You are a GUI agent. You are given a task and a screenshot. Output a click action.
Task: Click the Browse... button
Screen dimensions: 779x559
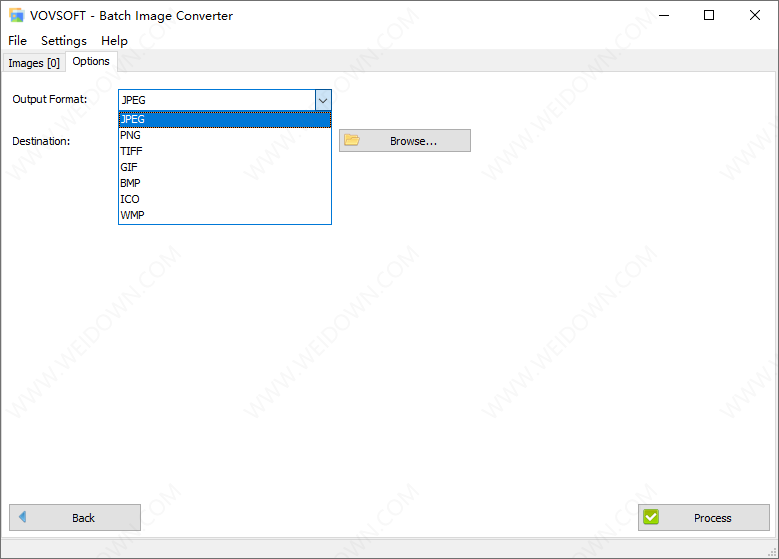405,141
